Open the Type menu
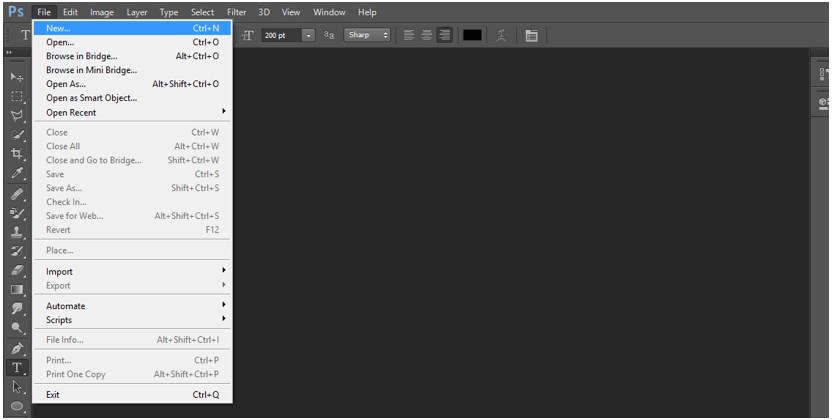This screenshot has width=832, height=420. (x=169, y=12)
